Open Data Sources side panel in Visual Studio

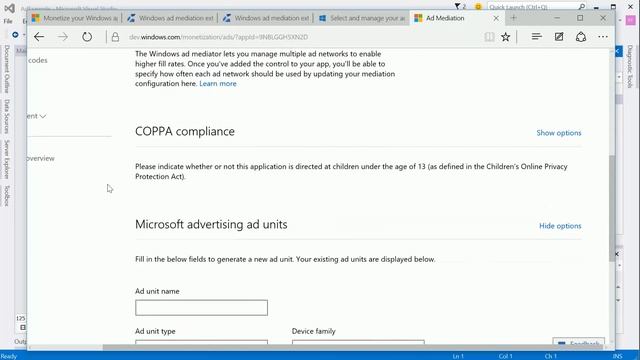(x=7, y=116)
